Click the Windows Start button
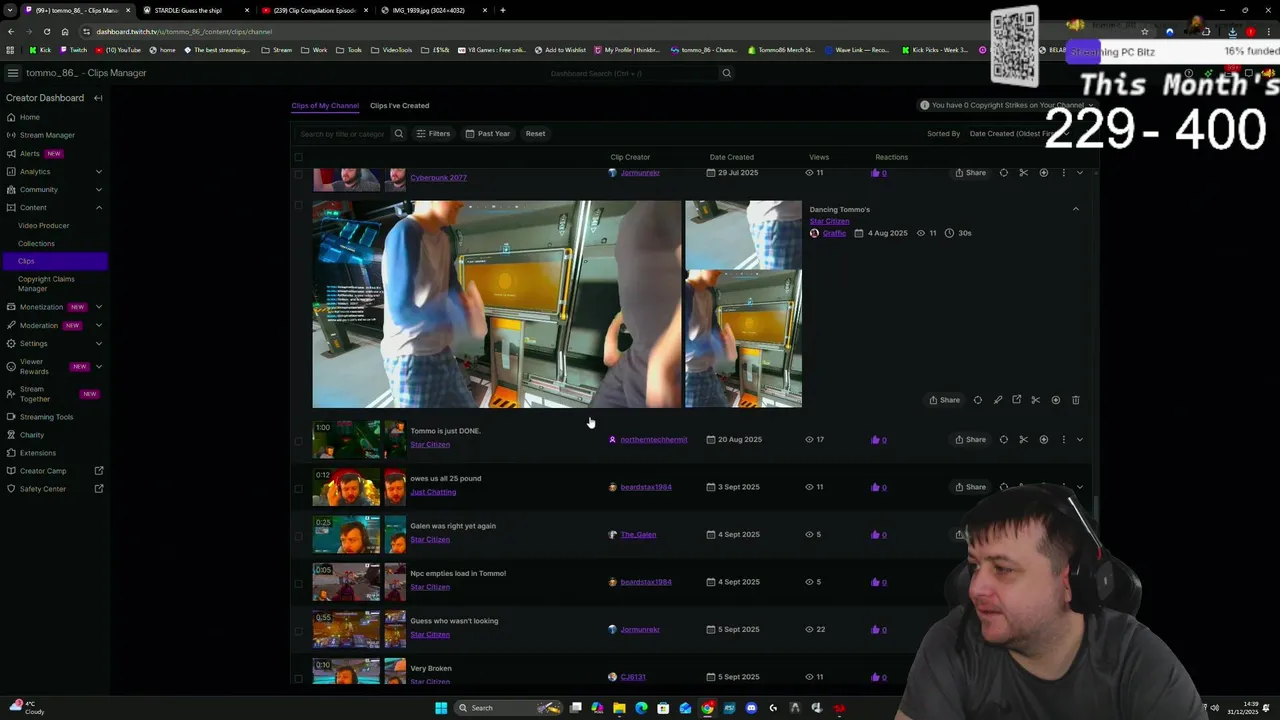 pos(441,708)
